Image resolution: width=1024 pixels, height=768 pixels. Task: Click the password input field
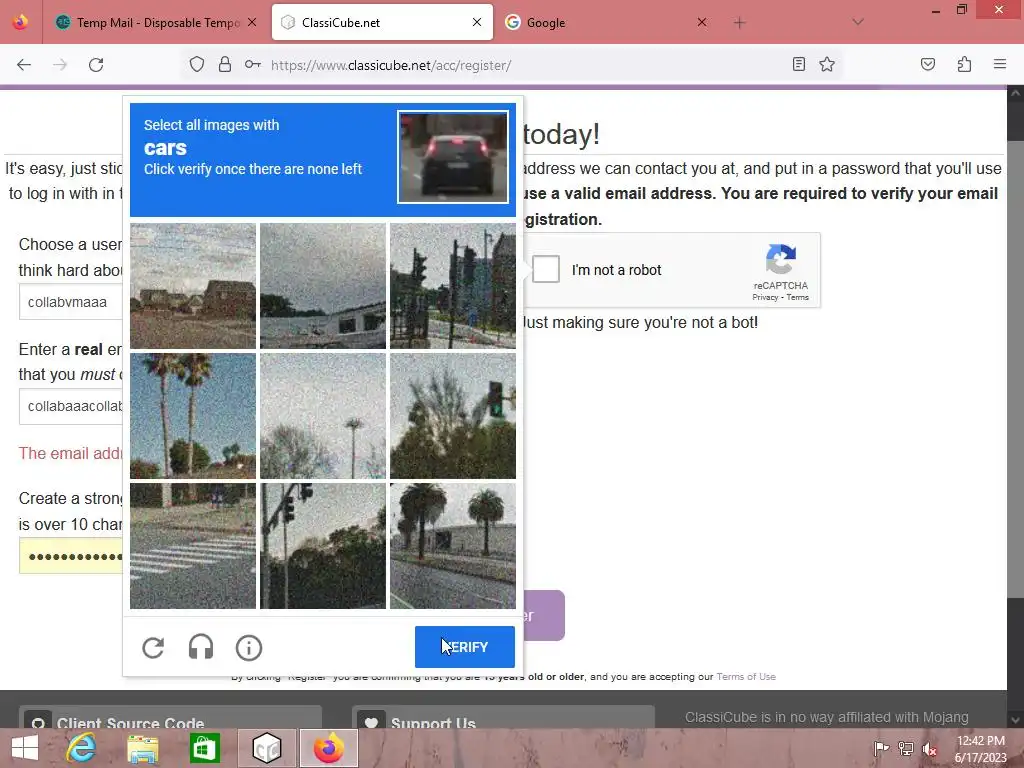tap(71, 556)
